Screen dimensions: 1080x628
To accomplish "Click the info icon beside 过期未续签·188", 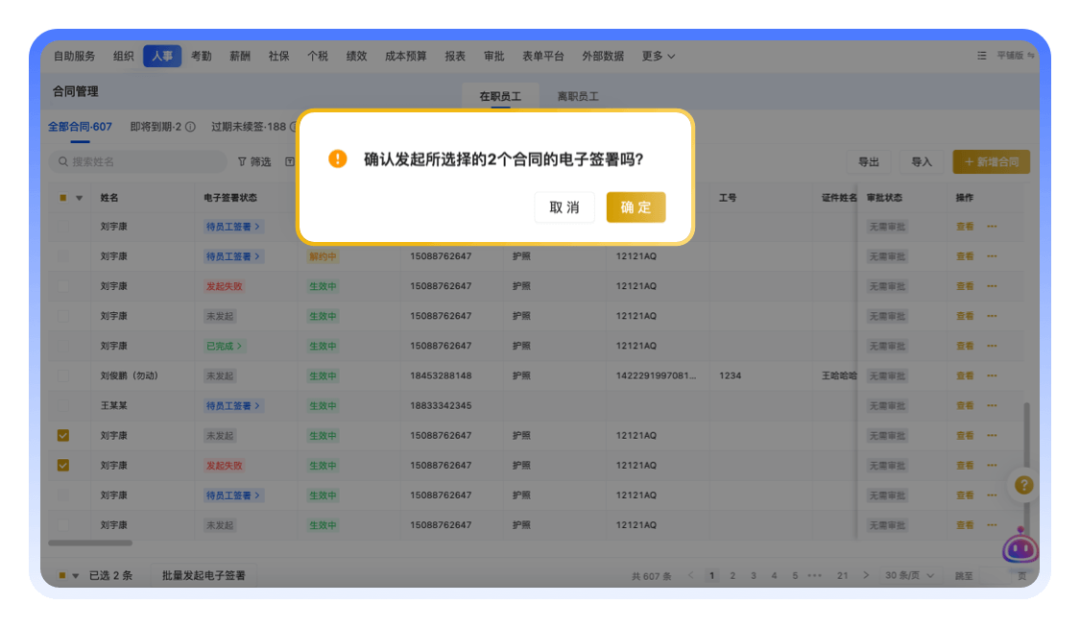I will point(295,127).
